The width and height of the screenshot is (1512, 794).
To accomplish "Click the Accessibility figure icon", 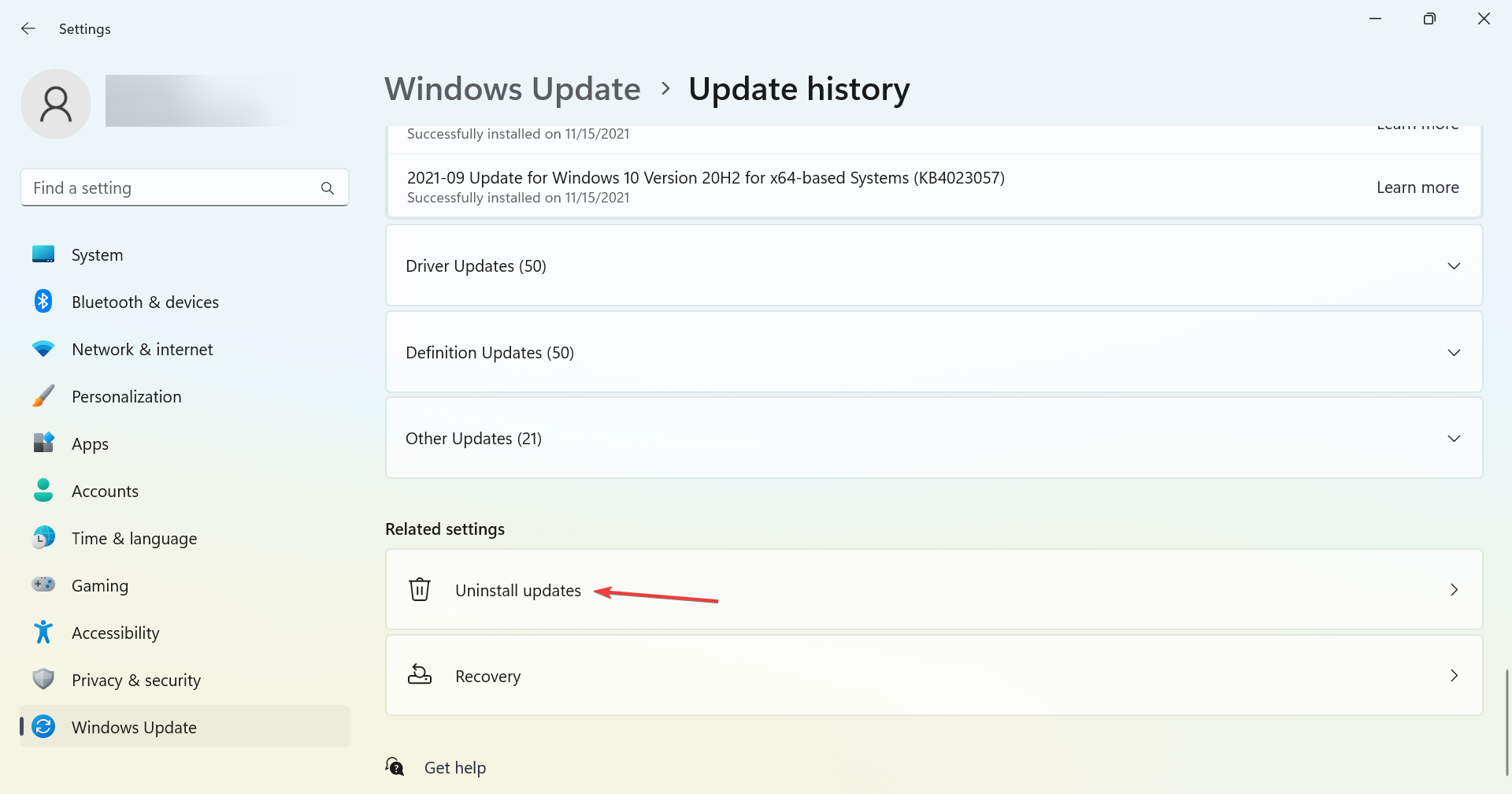I will (43, 633).
